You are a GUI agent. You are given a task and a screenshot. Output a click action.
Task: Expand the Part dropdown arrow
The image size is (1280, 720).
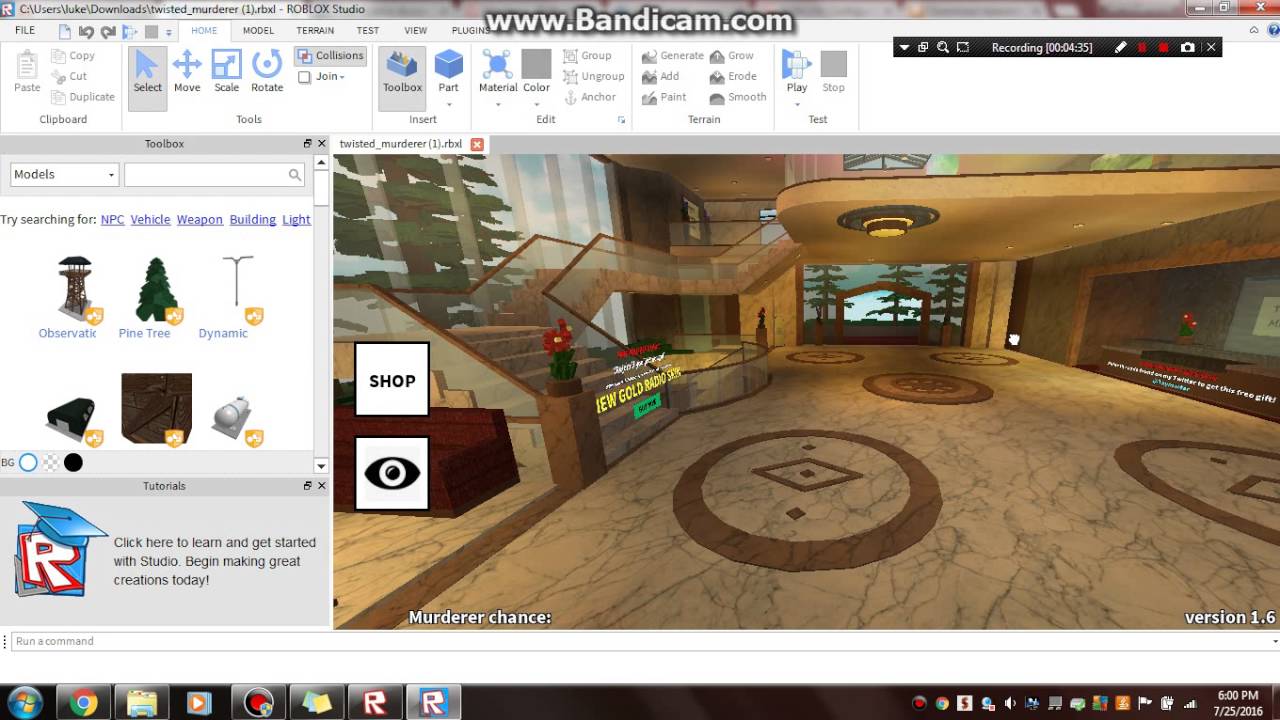coord(448,103)
